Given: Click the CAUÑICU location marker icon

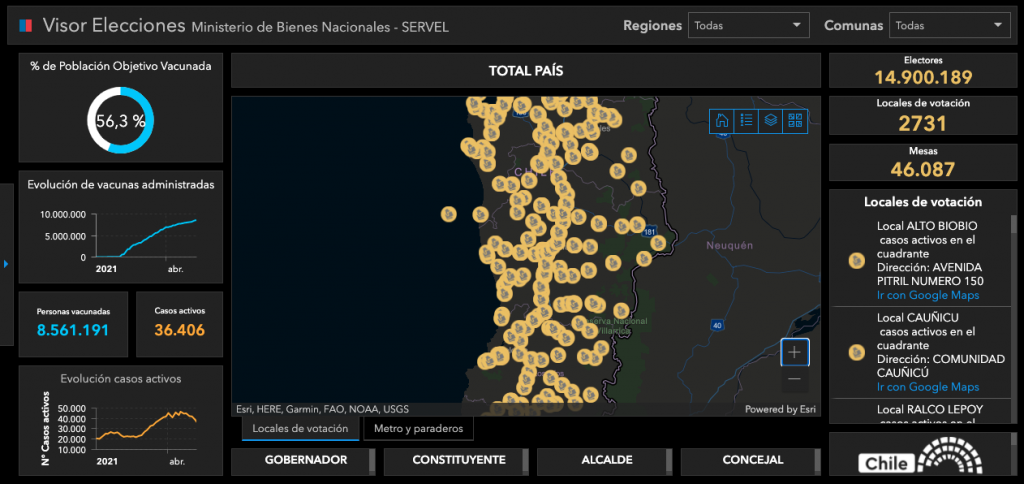Looking at the screenshot, I should [x=856, y=352].
